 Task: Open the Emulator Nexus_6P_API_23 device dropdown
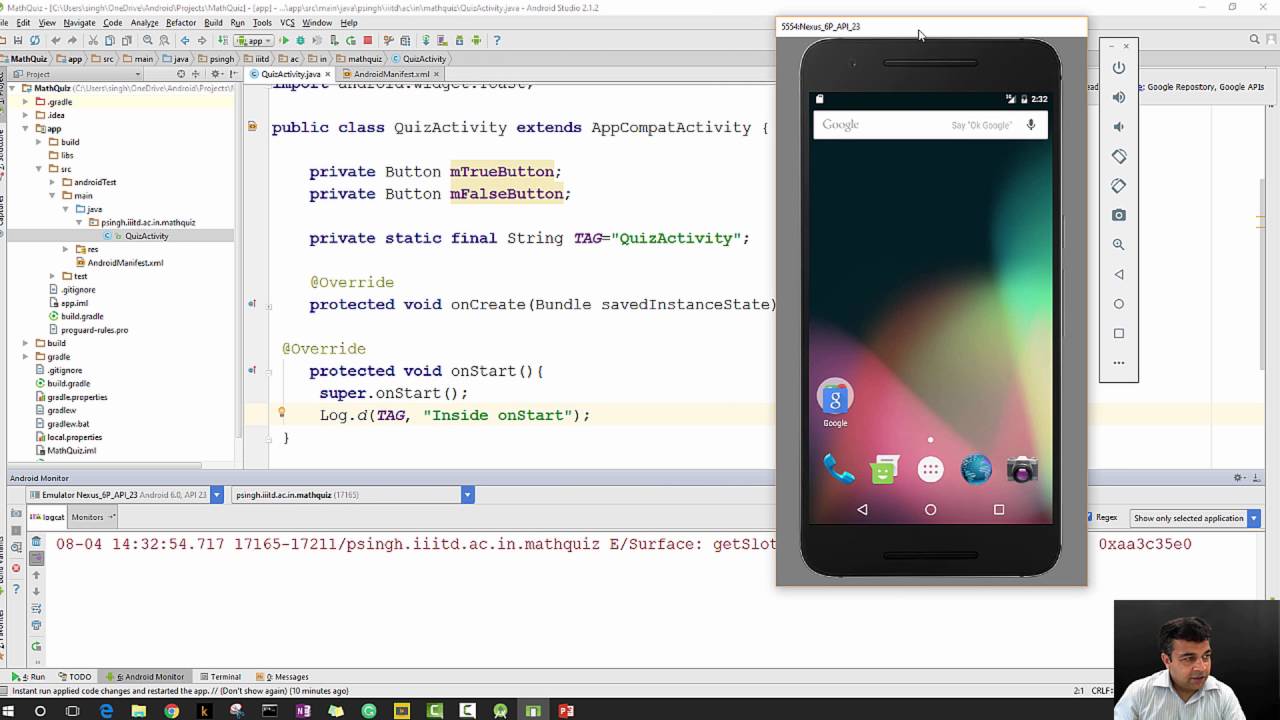coord(125,495)
